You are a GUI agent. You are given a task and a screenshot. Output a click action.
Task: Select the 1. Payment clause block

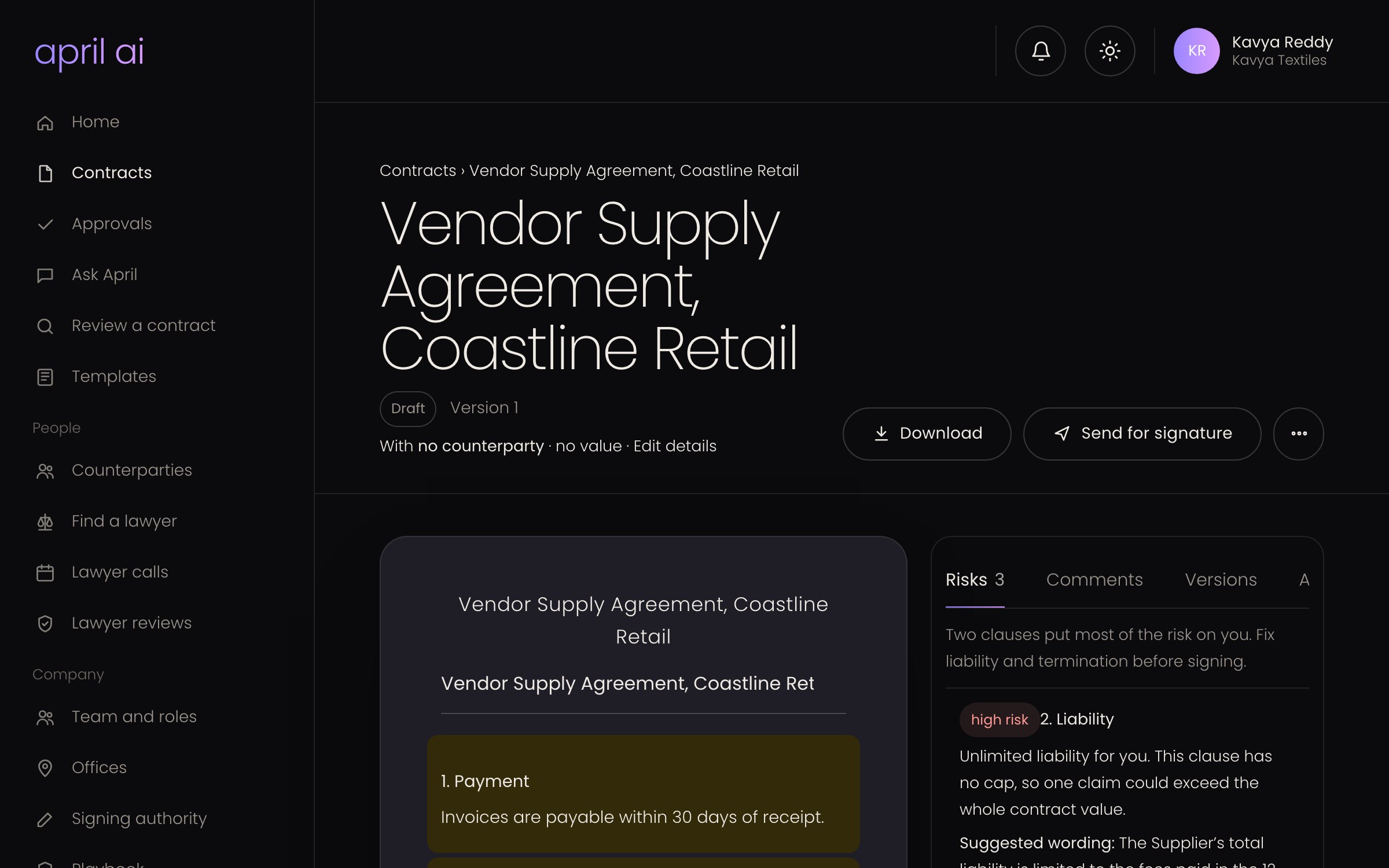(643, 793)
